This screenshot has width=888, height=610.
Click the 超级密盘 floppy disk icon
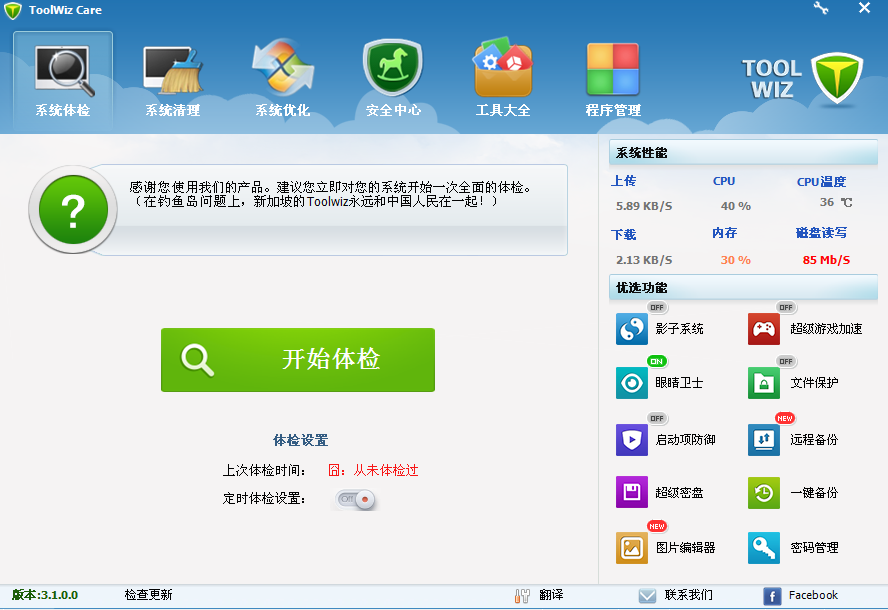tap(631, 492)
